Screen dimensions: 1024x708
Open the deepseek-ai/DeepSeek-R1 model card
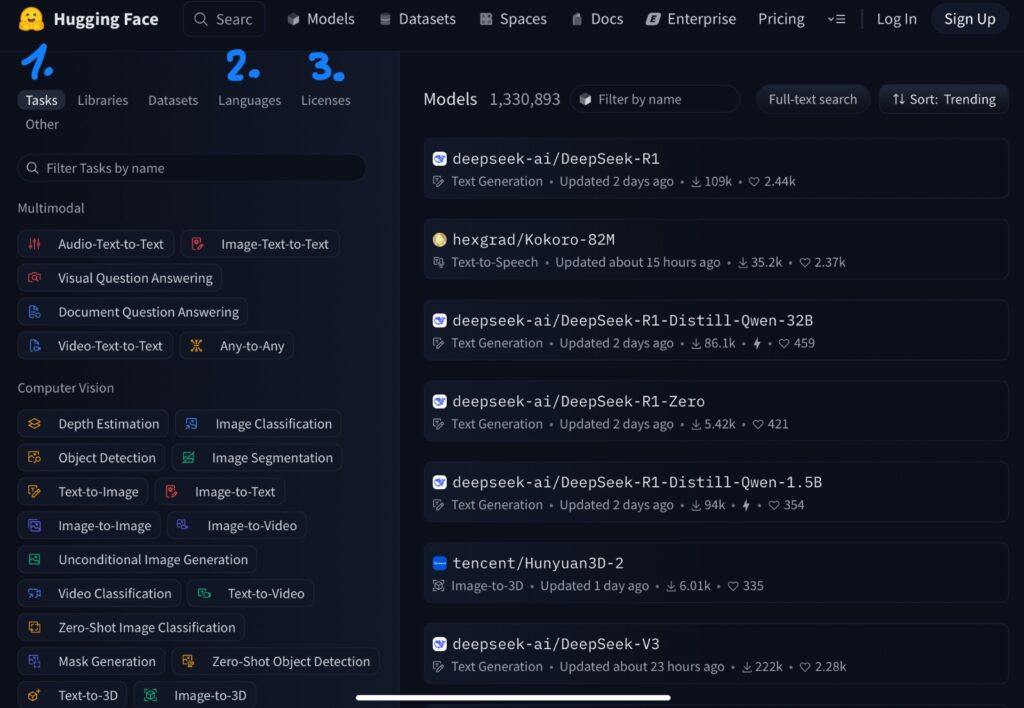tap(716, 169)
